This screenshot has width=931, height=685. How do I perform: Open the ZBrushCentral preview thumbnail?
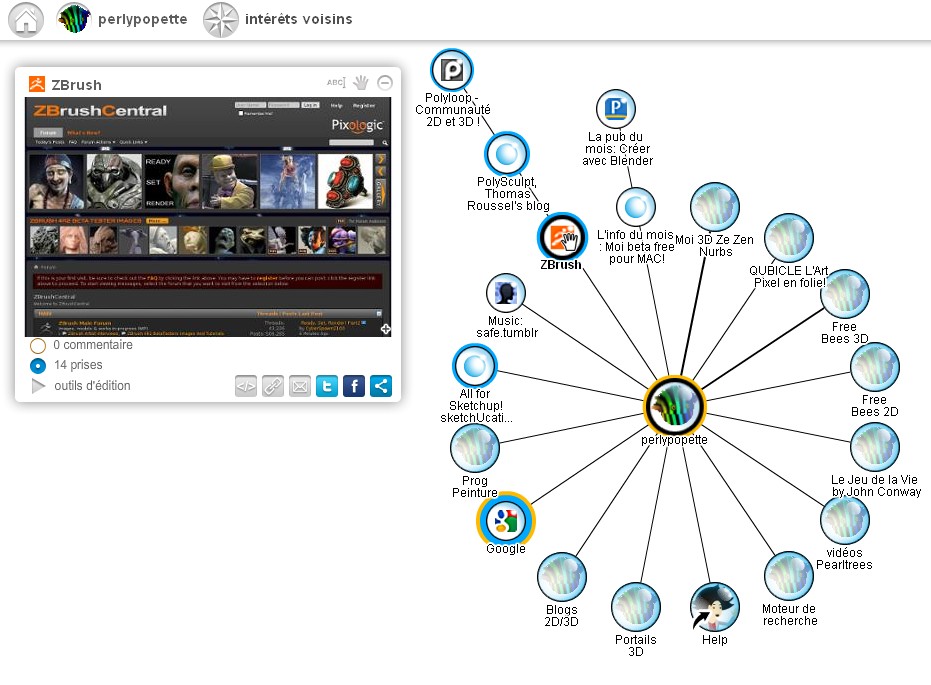[x=208, y=217]
